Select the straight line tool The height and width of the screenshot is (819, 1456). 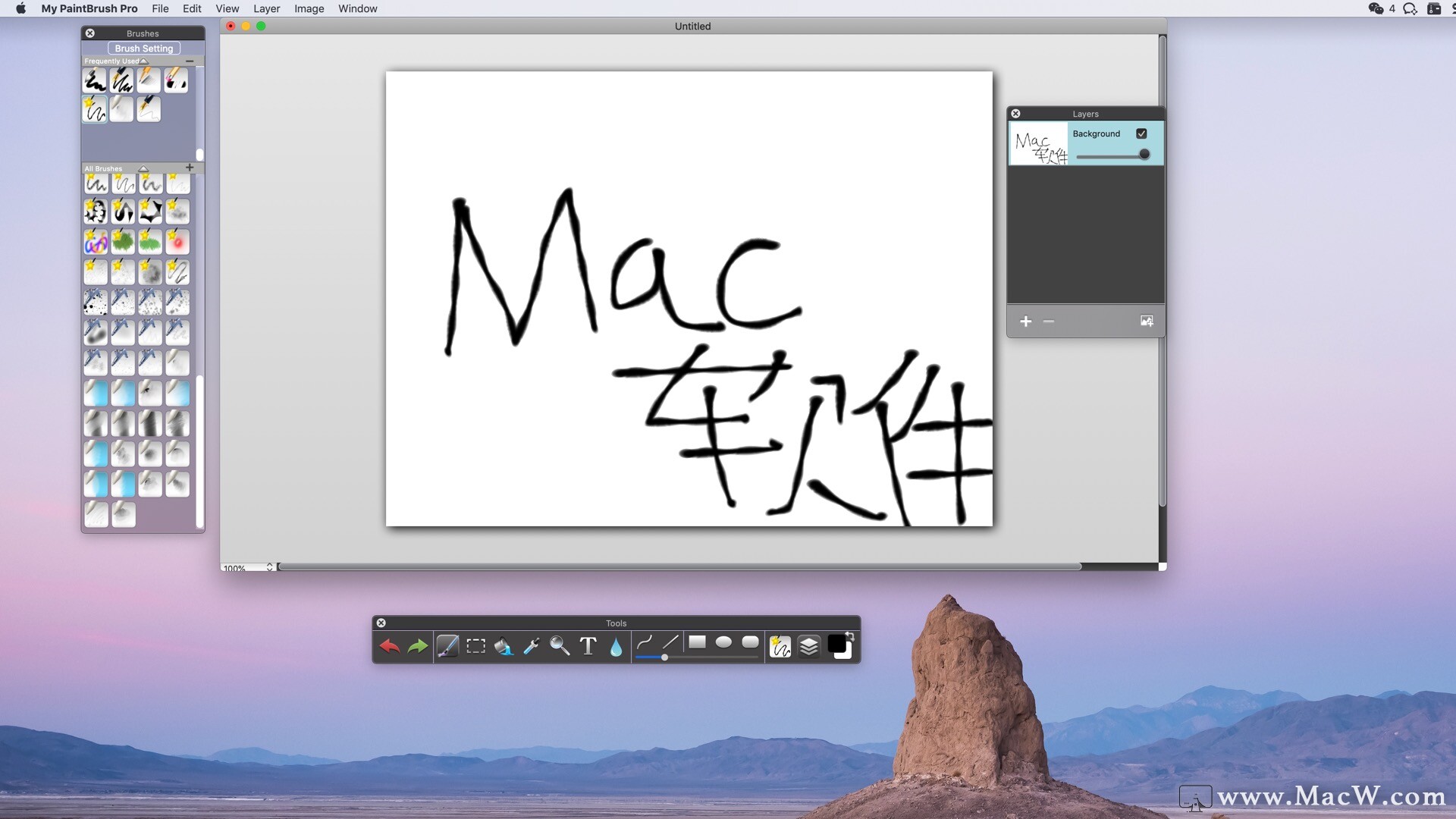tap(670, 642)
